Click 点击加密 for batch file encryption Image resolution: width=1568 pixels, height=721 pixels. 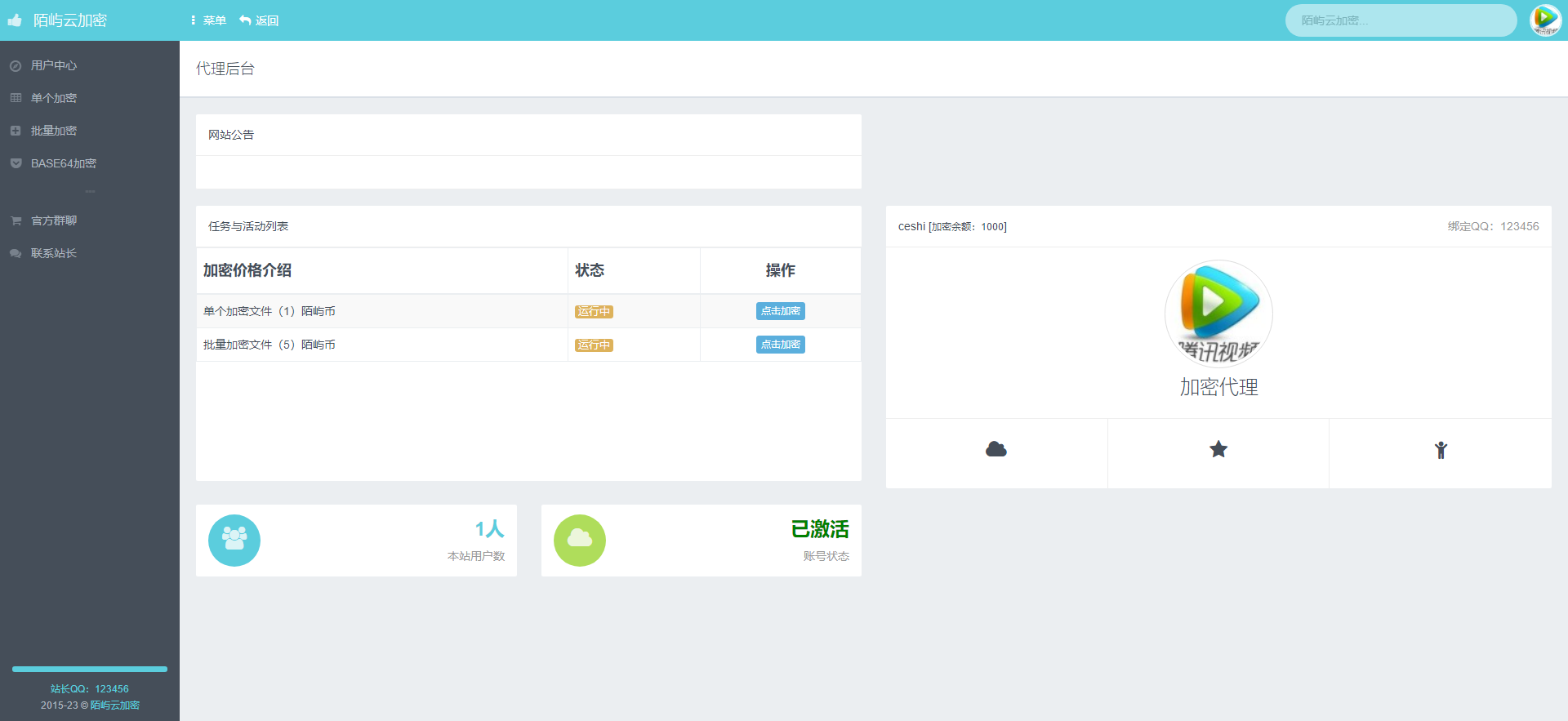click(780, 345)
